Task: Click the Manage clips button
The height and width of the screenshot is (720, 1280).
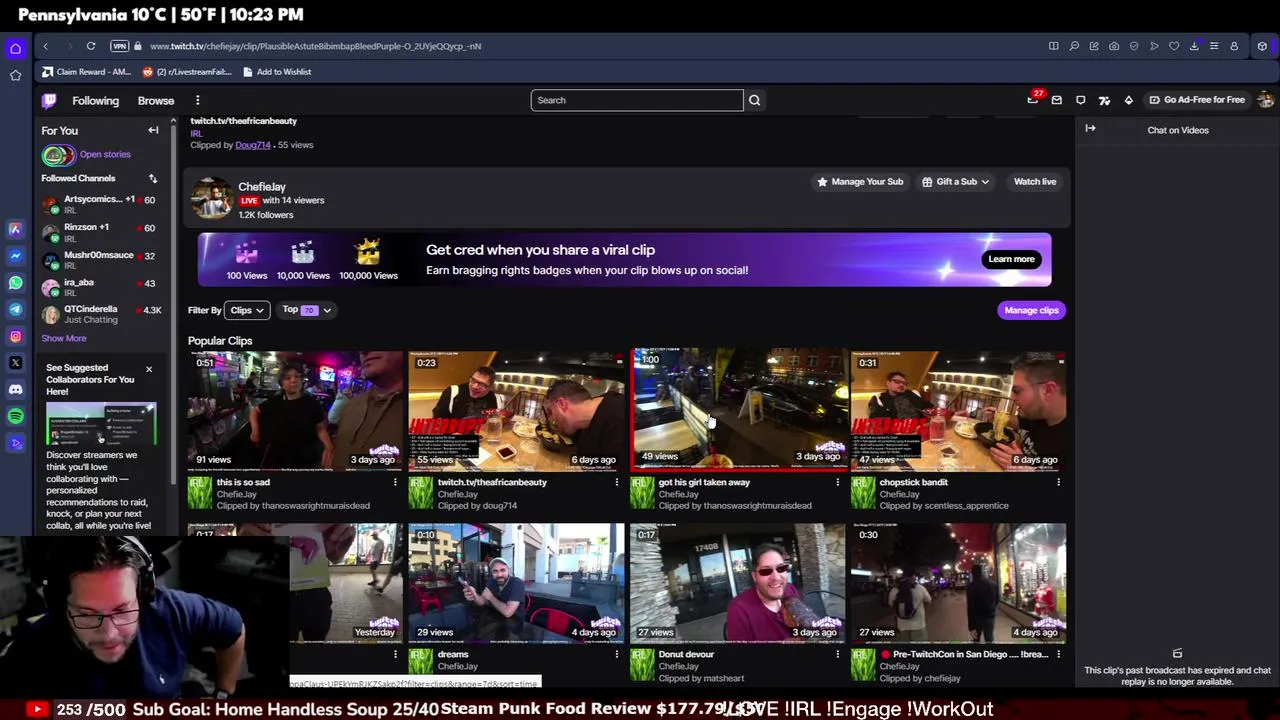Action: click(1031, 310)
